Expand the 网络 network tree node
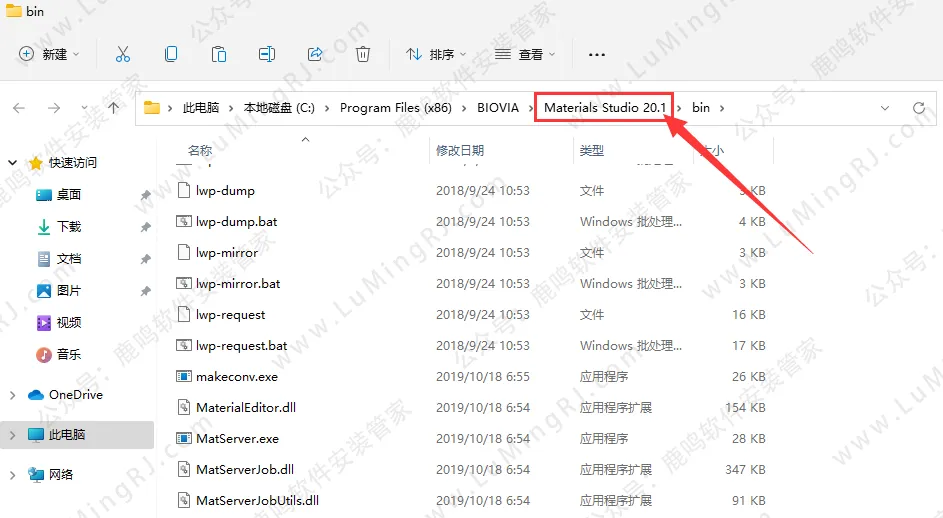 [x=13, y=475]
